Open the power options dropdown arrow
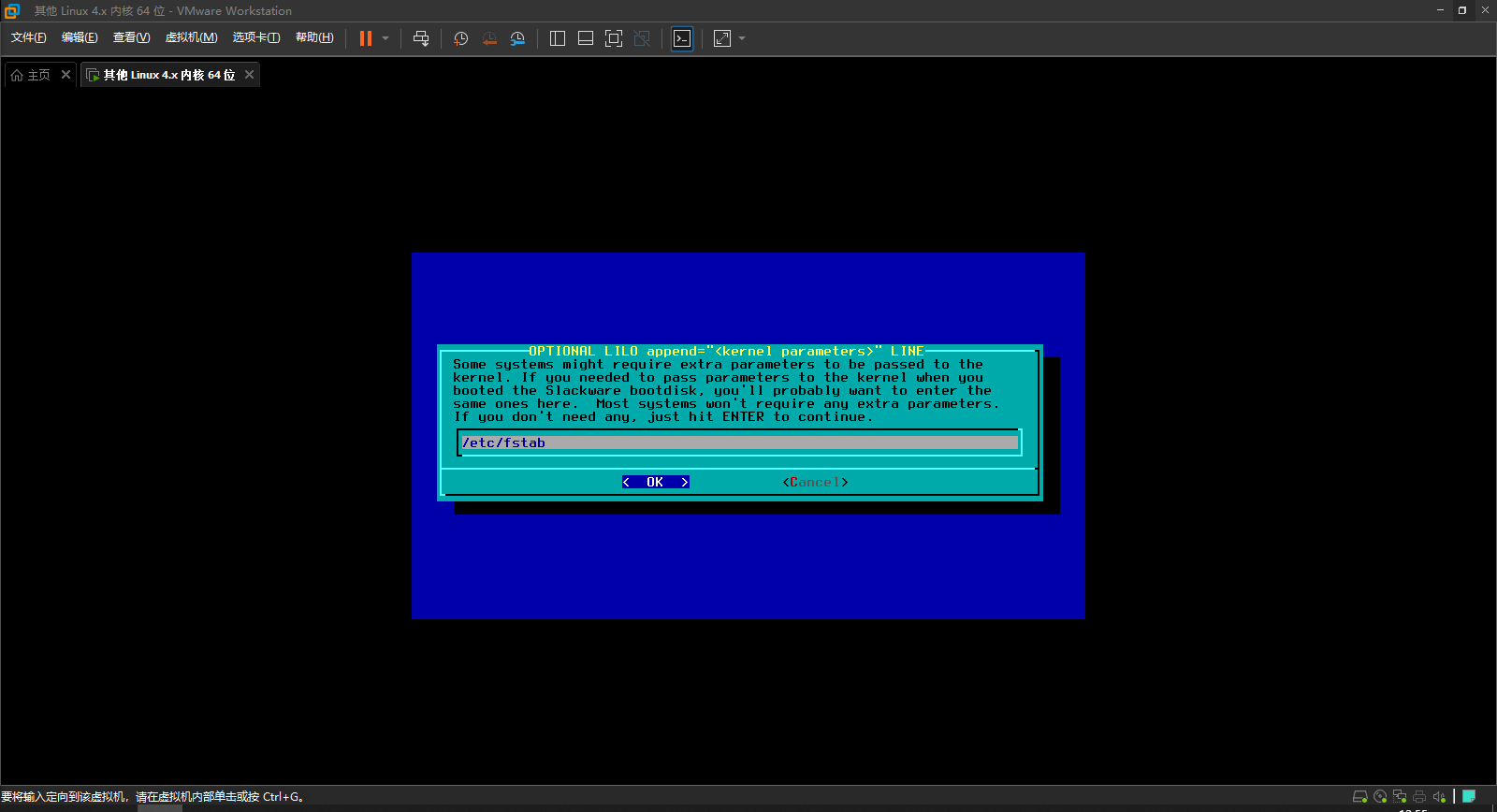This screenshot has height=812, width=1497. click(385, 38)
